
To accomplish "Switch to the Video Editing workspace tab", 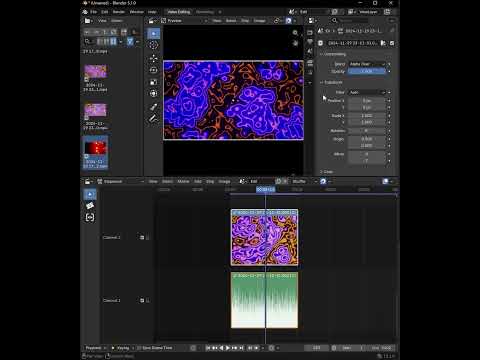I will pos(179,12).
